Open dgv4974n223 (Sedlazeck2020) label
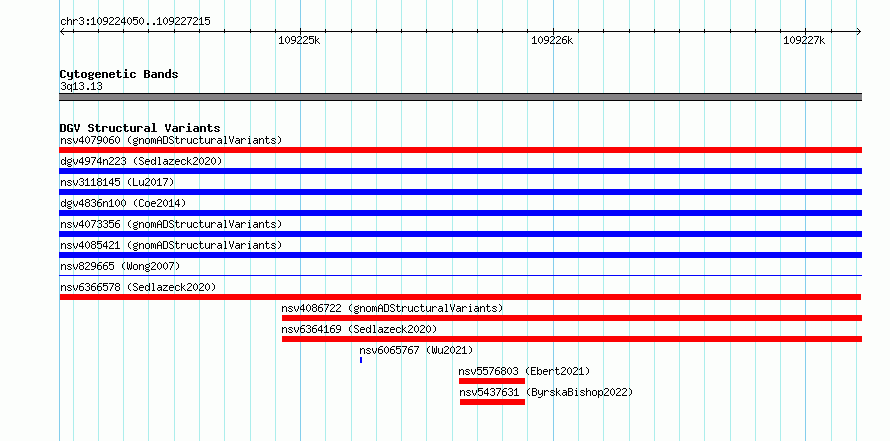The image size is (890, 441). (141, 161)
